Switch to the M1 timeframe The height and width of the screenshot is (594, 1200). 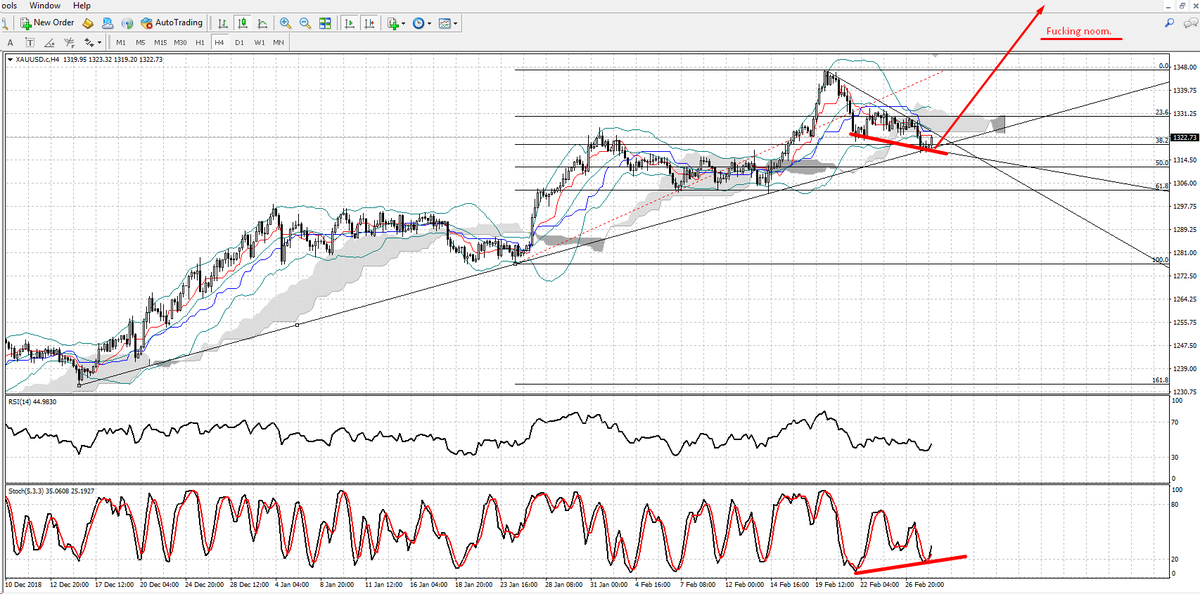point(120,43)
